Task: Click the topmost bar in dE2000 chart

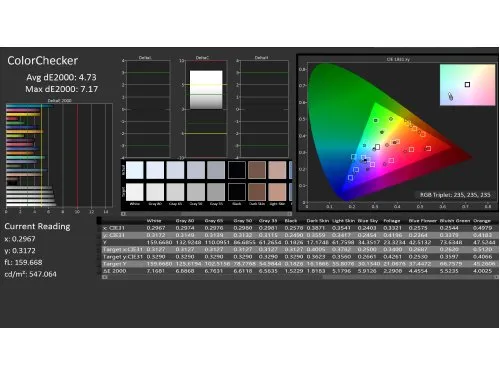Action: point(30,106)
